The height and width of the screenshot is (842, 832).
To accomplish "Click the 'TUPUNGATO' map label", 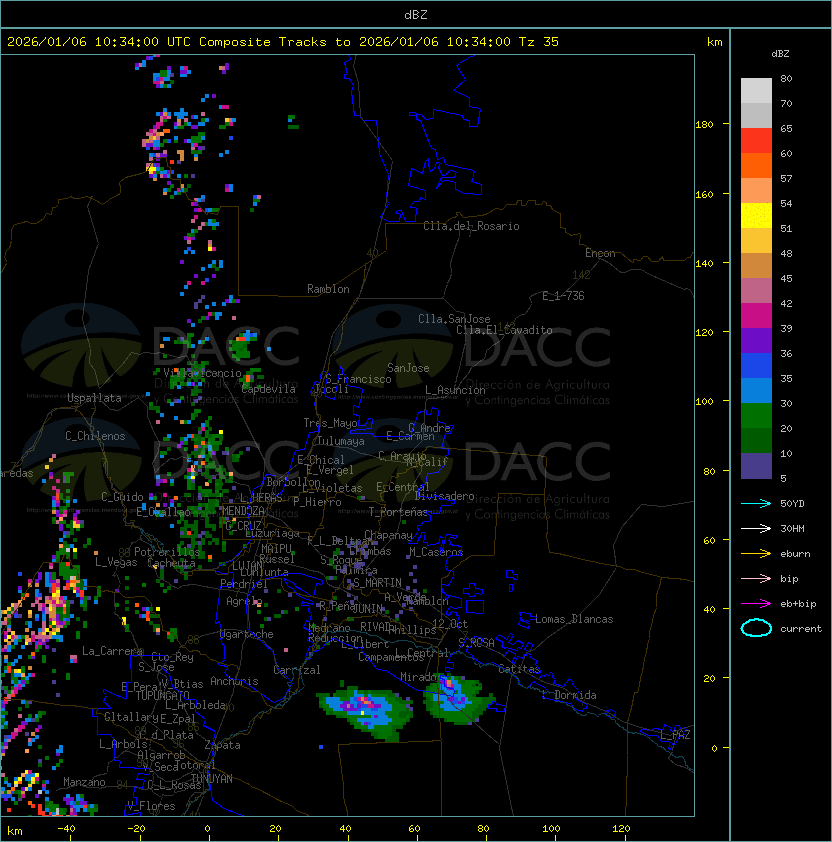I will point(162,695).
